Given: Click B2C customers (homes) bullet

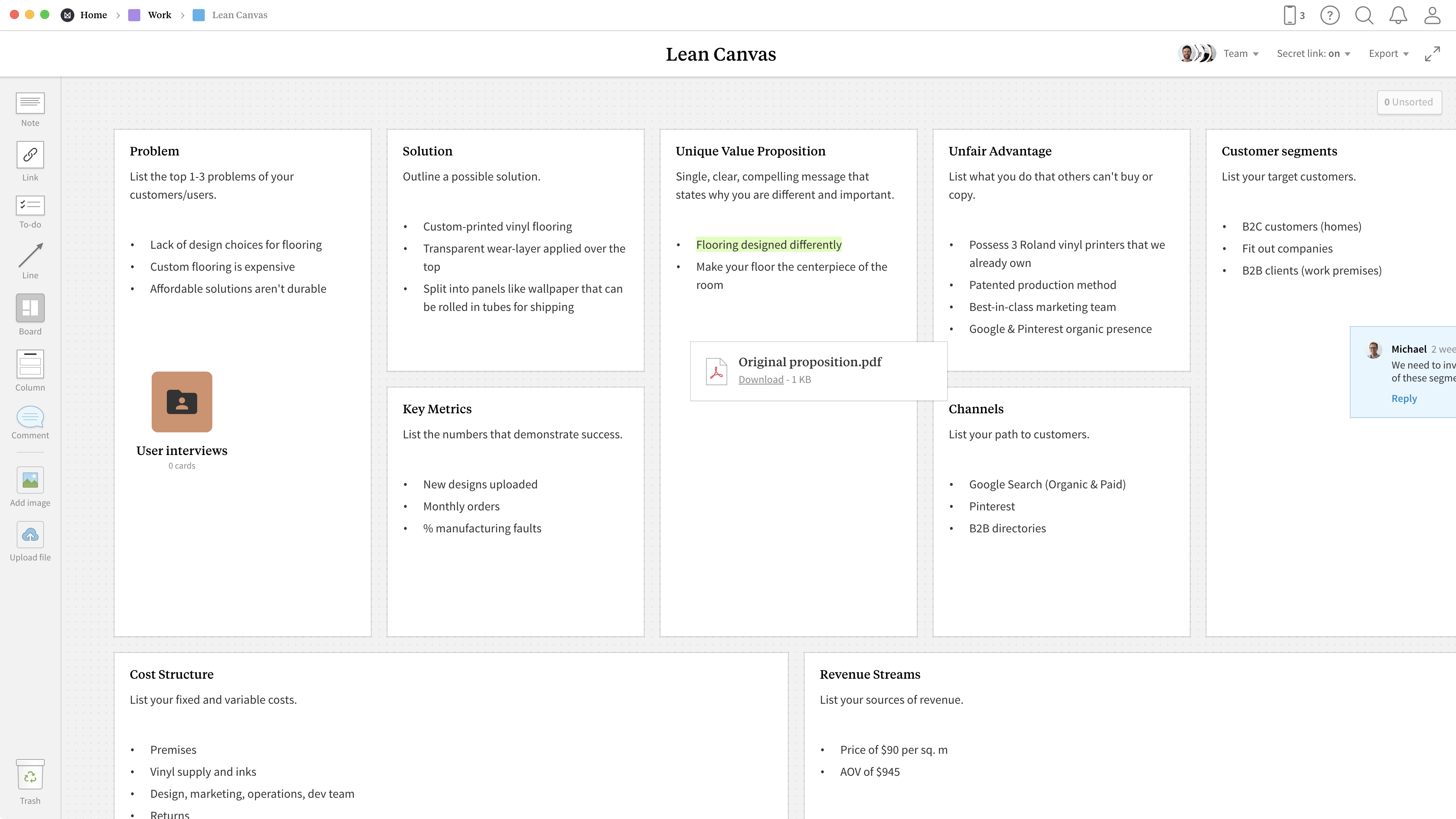Looking at the screenshot, I should point(1302,227).
